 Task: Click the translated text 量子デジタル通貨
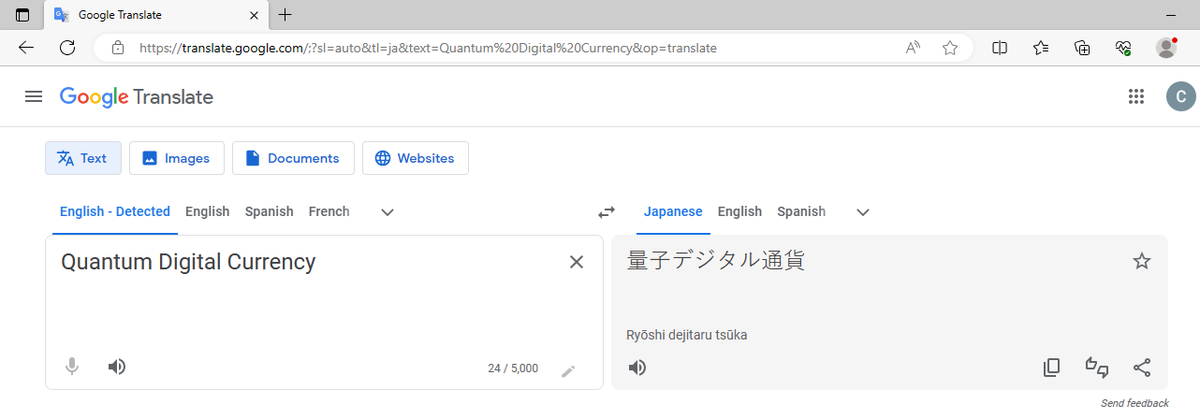[x=716, y=261]
